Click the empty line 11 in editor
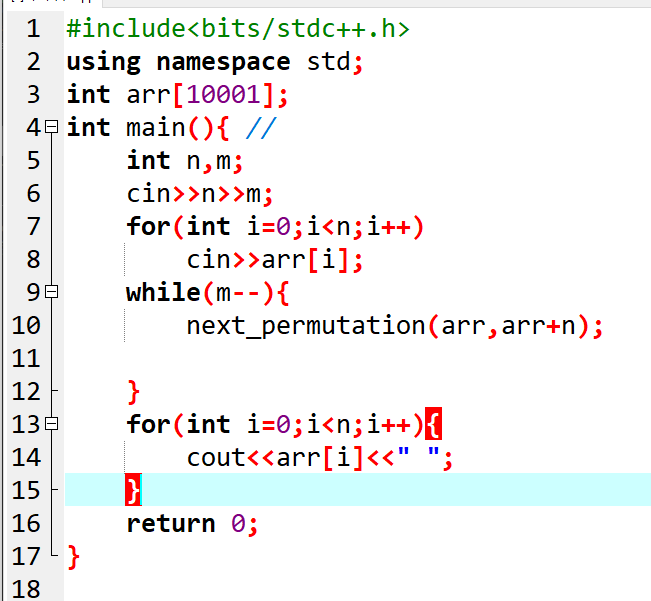 pyautogui.click(x=350, y=359)
